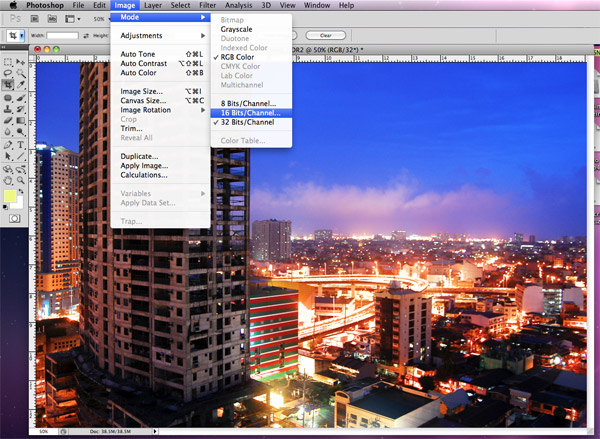Choose Auto Contrast
The width and height of the screenshot is (600, 439).
click(x=160, y=64)
